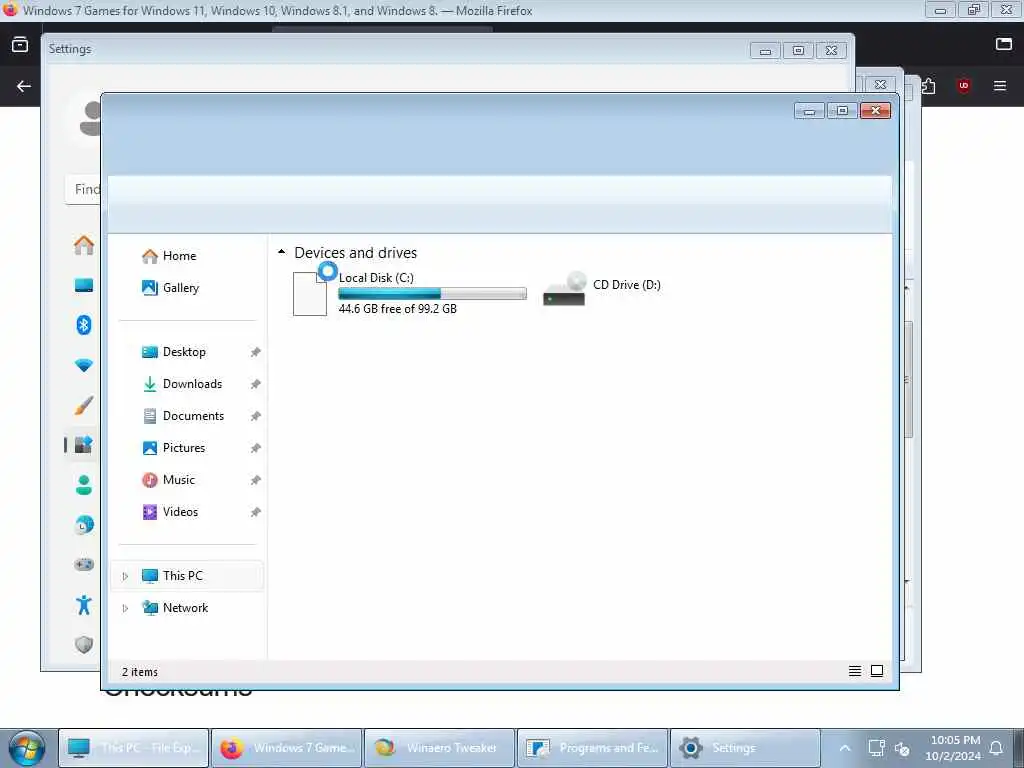Click the Firefox folder icon at top right
The height and width of the screenshot is (768, 1024).
click(1004, 44)
